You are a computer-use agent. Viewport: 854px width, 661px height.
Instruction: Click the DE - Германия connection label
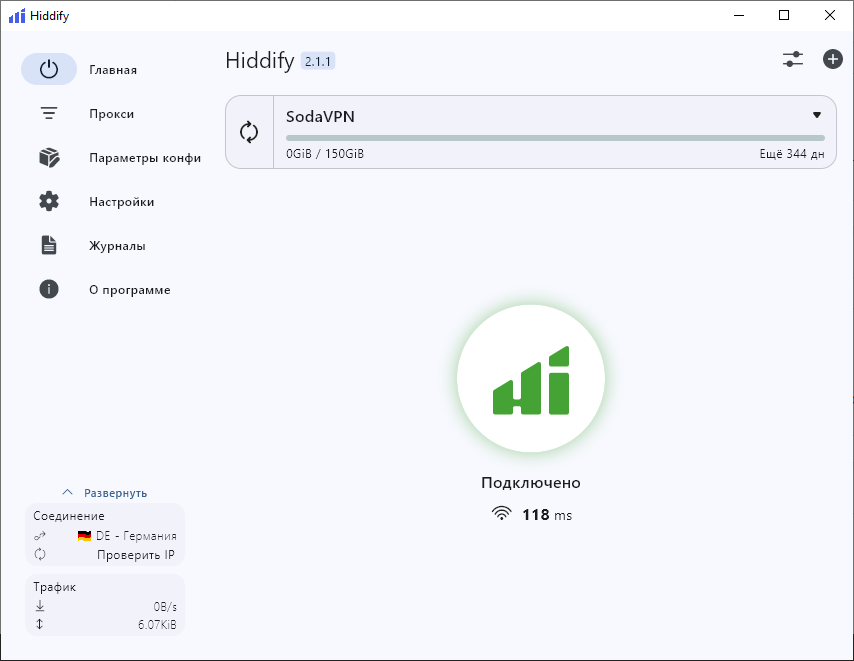point(136,536)
